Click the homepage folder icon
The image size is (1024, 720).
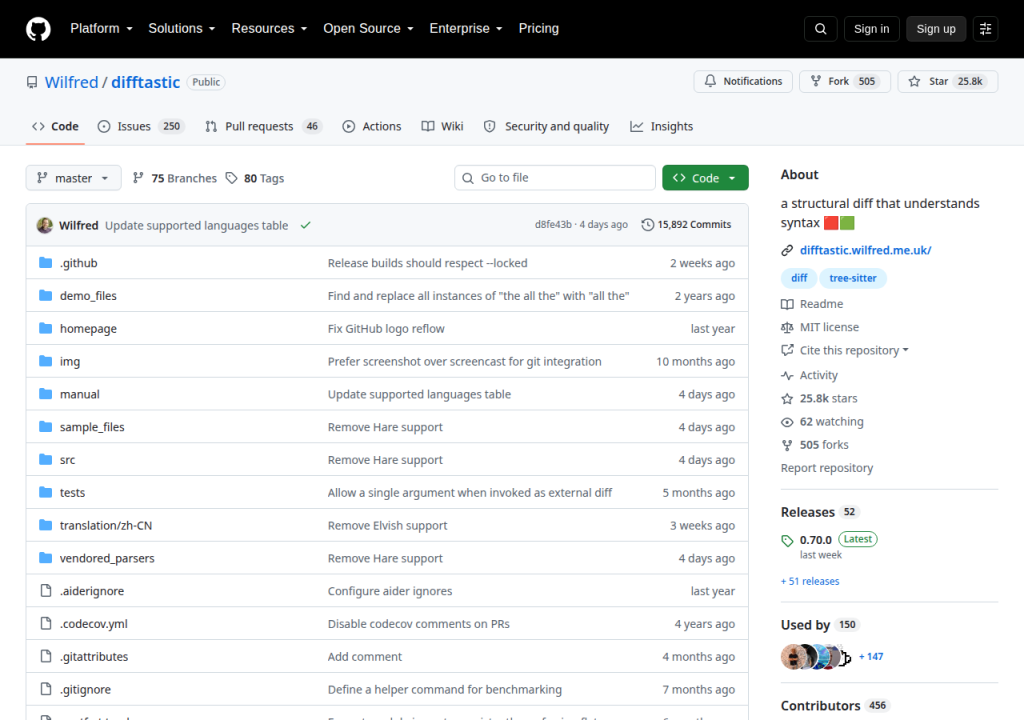[x=45, y=328]
